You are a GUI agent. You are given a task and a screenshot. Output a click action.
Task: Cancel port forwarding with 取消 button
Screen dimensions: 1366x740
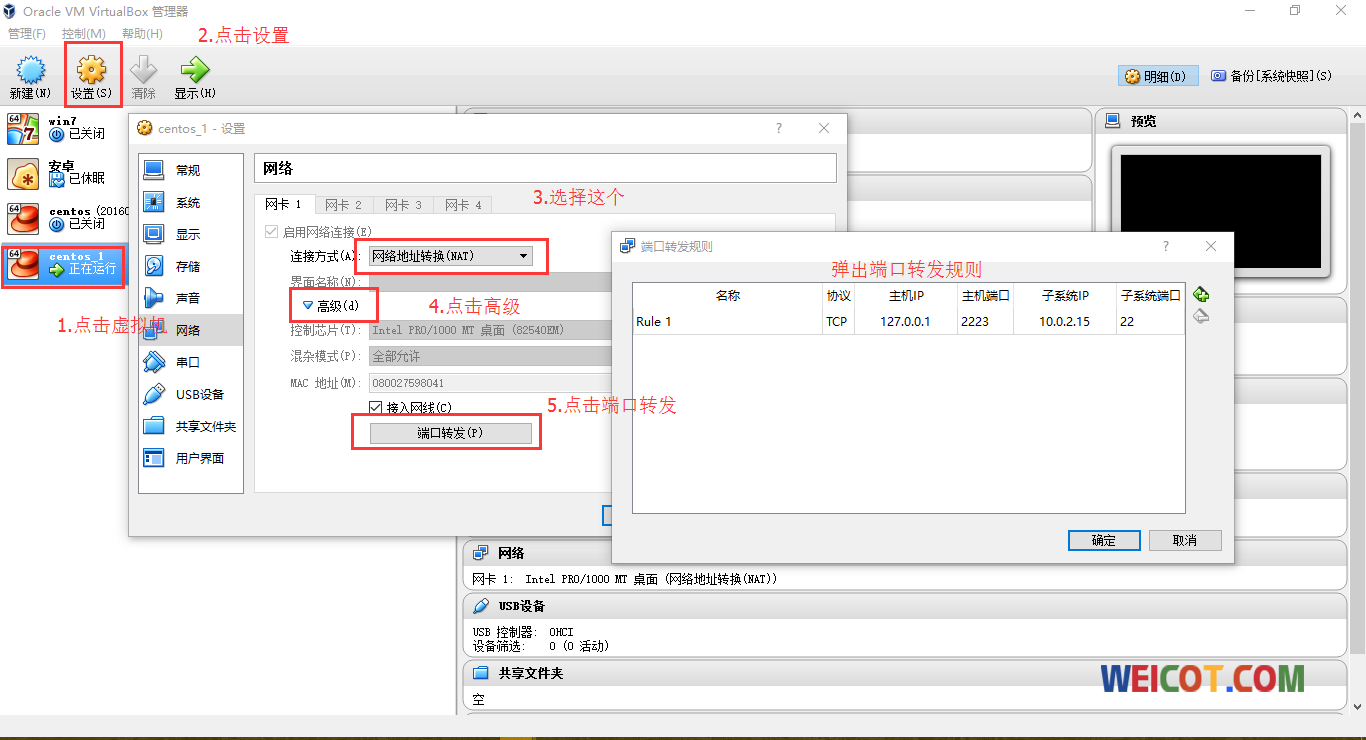pyautogui.click(x=1185, y=540)
